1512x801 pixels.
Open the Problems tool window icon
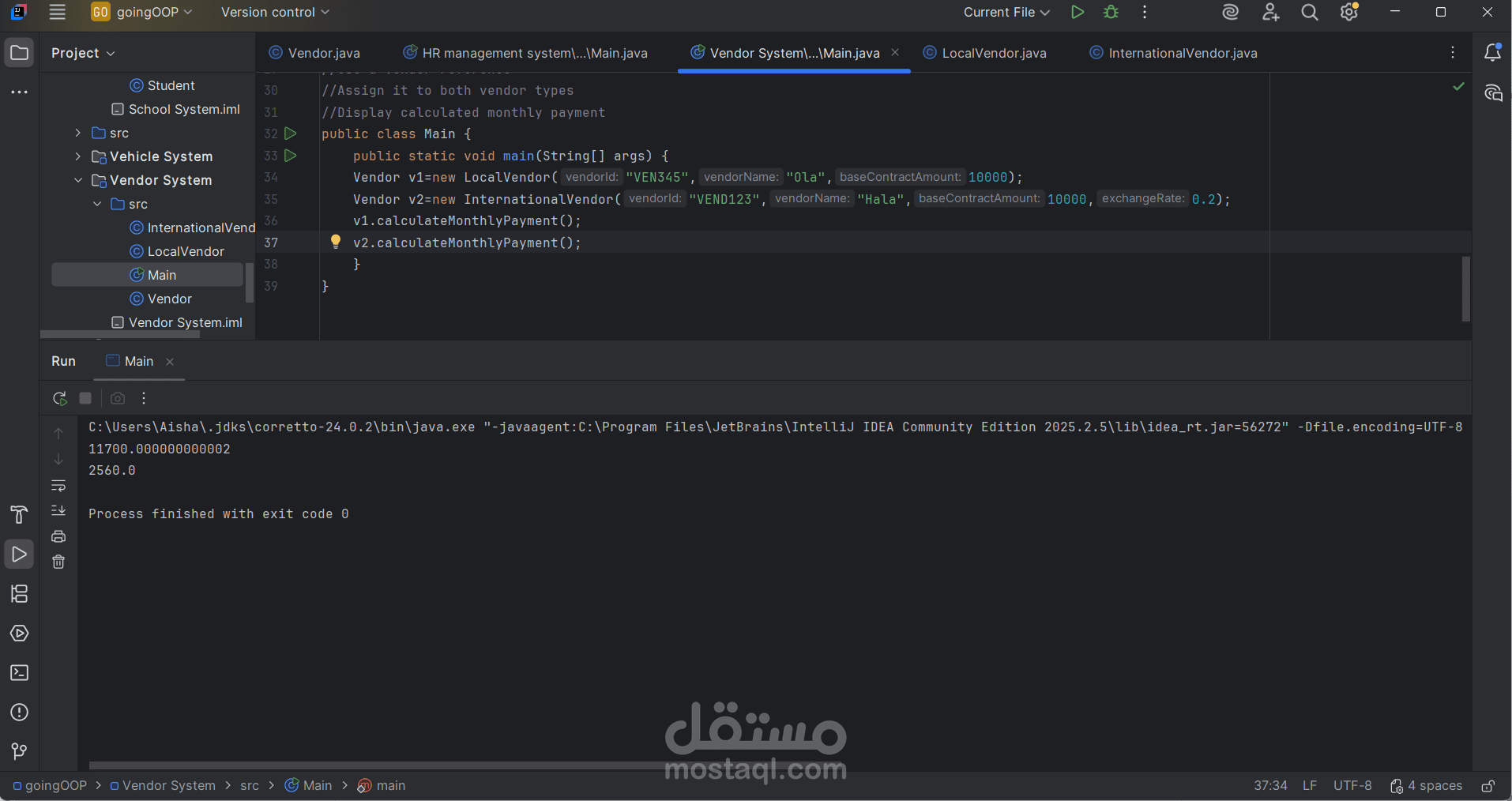coord(20,713)
